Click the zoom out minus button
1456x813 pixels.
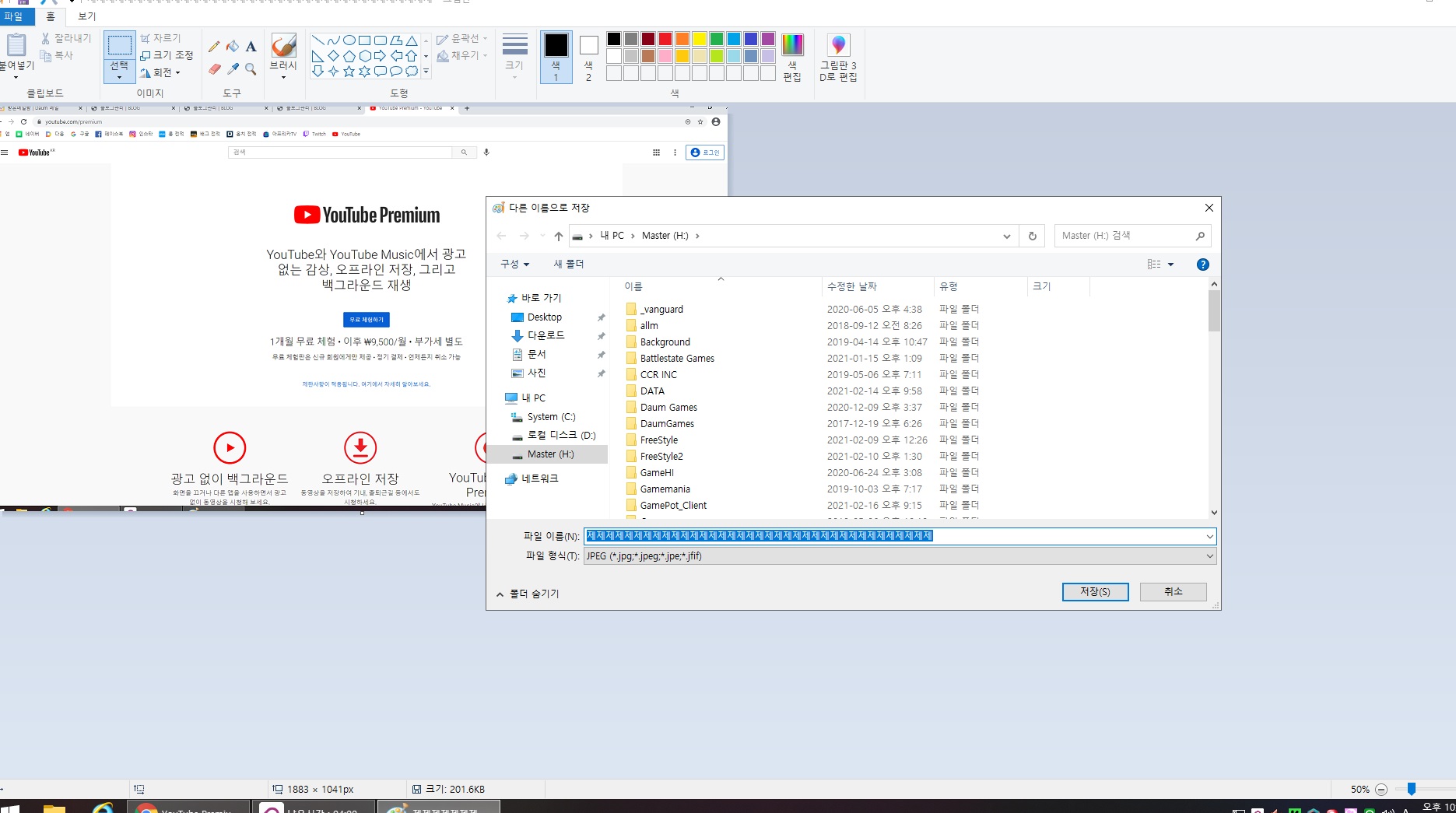[1381, 789]
